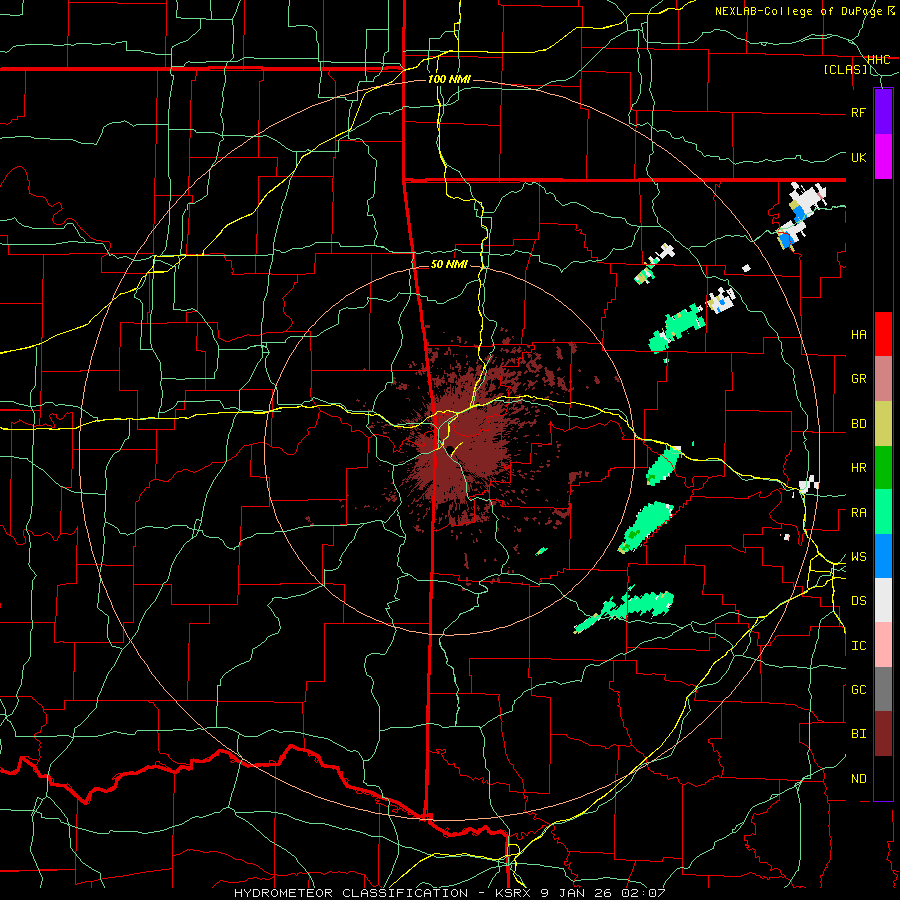This screenshot has height=900, width=900.
Task: Click the HR dark green legend swatch
Action: [883, 467]
